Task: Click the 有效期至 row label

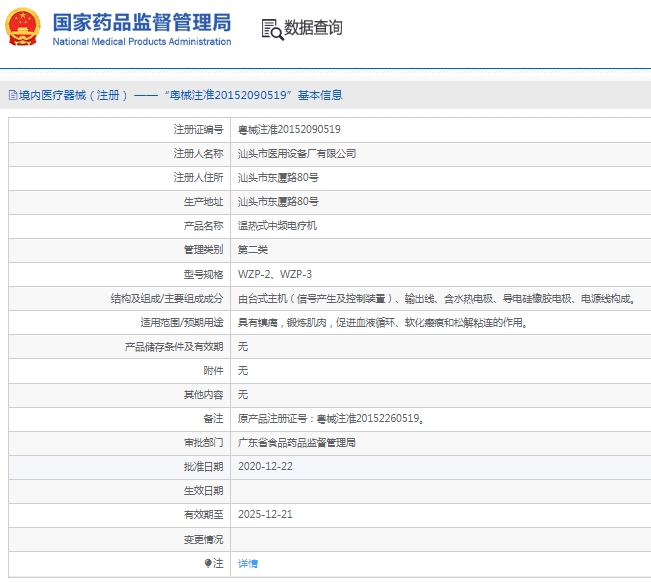Action: (x=203, y=515)
